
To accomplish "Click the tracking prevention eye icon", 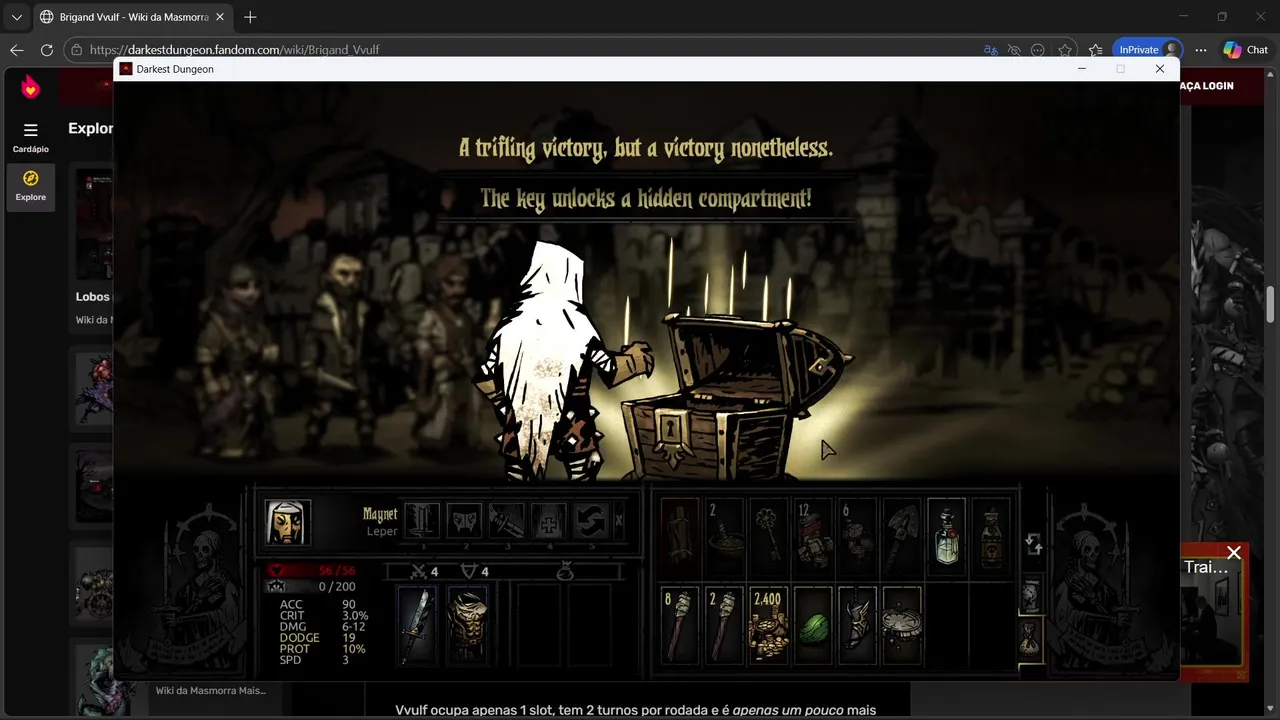I will click(x=1014, y=50).
